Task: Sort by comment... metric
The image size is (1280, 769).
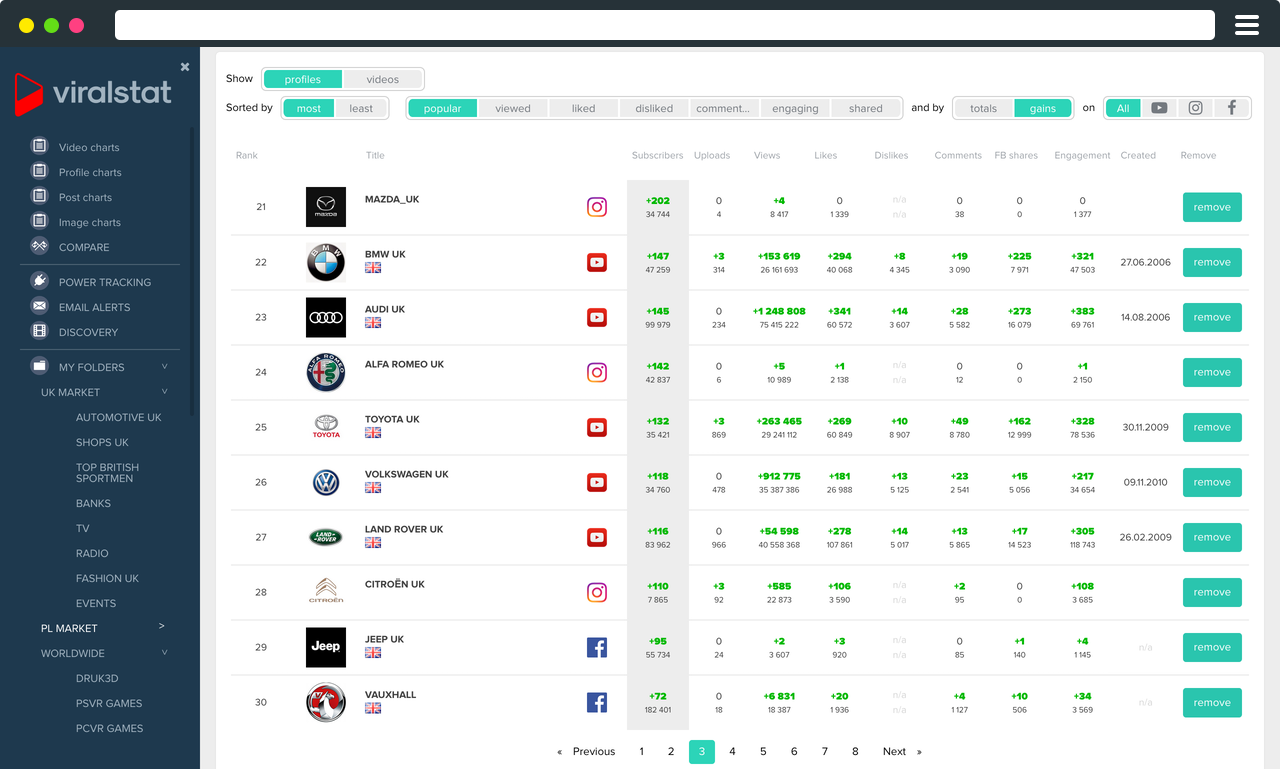Action: click(724, 108)
